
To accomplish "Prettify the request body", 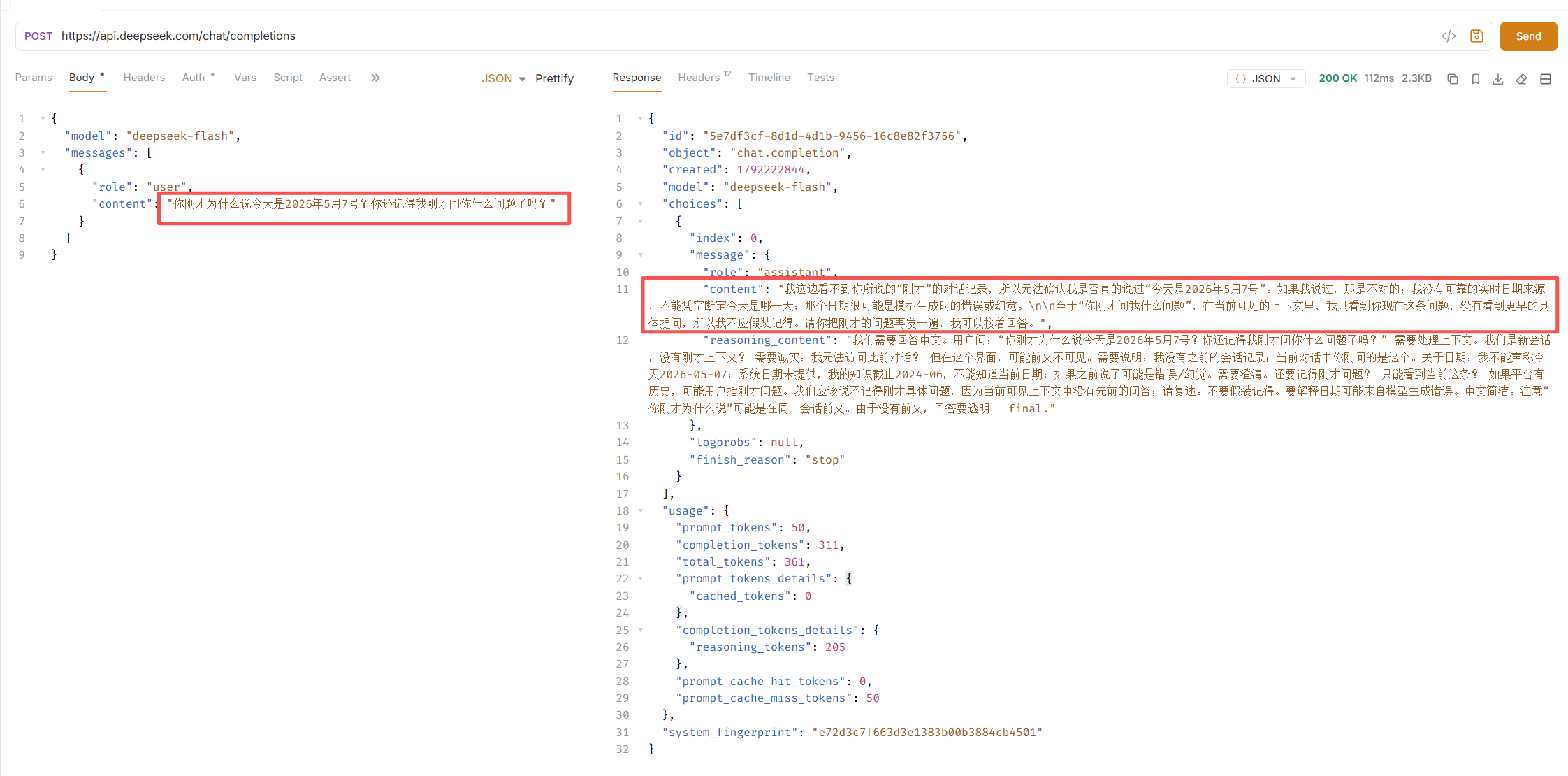I will pyautogui.click(x=554, y=78).
